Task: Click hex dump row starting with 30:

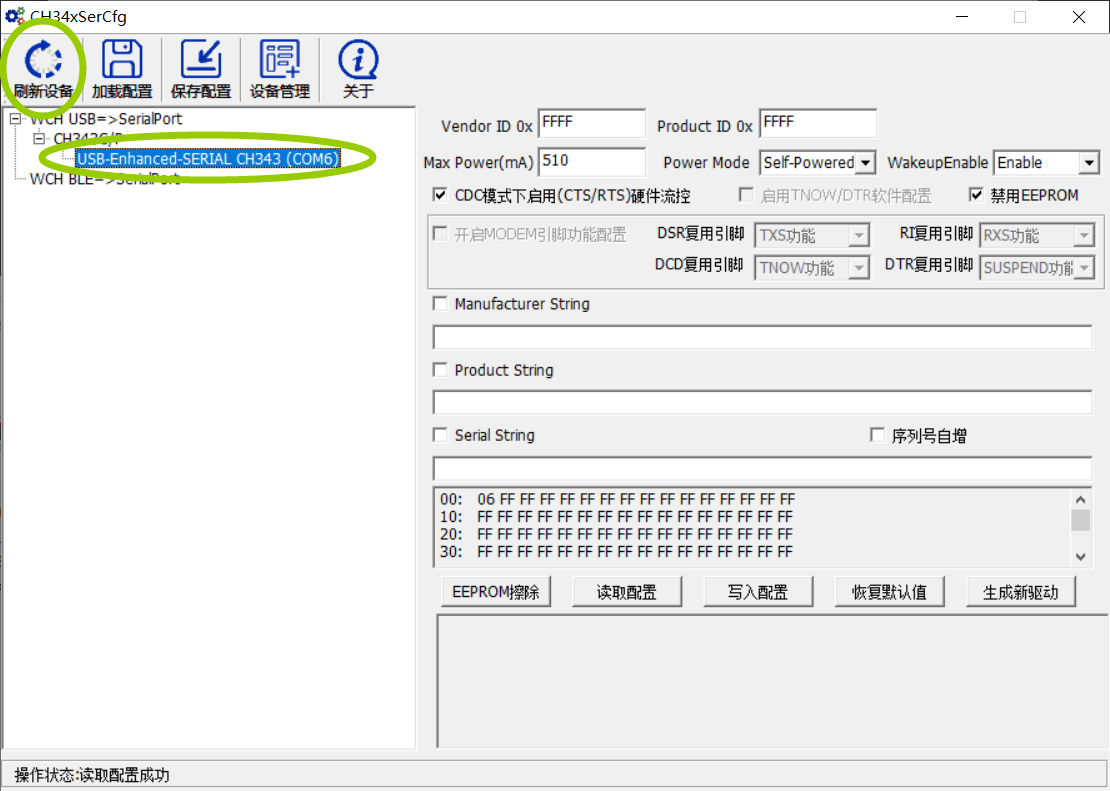Action: click(x=617, y=552)
